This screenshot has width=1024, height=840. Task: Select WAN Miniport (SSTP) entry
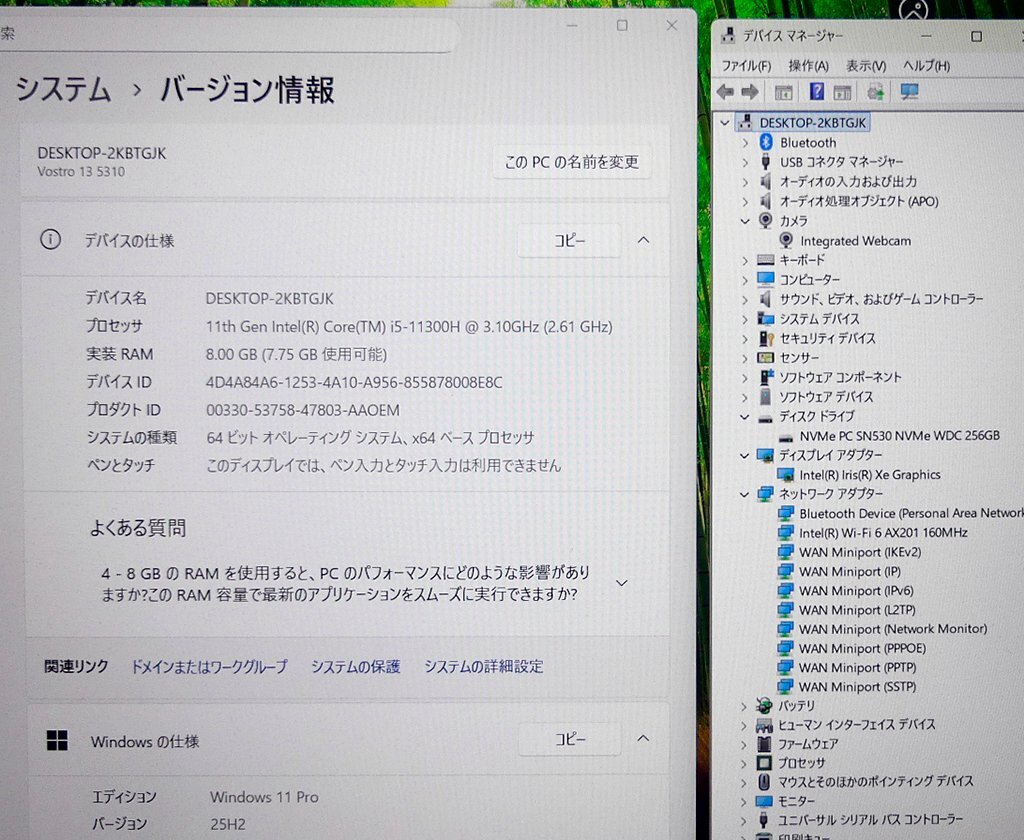coord(857,687)
